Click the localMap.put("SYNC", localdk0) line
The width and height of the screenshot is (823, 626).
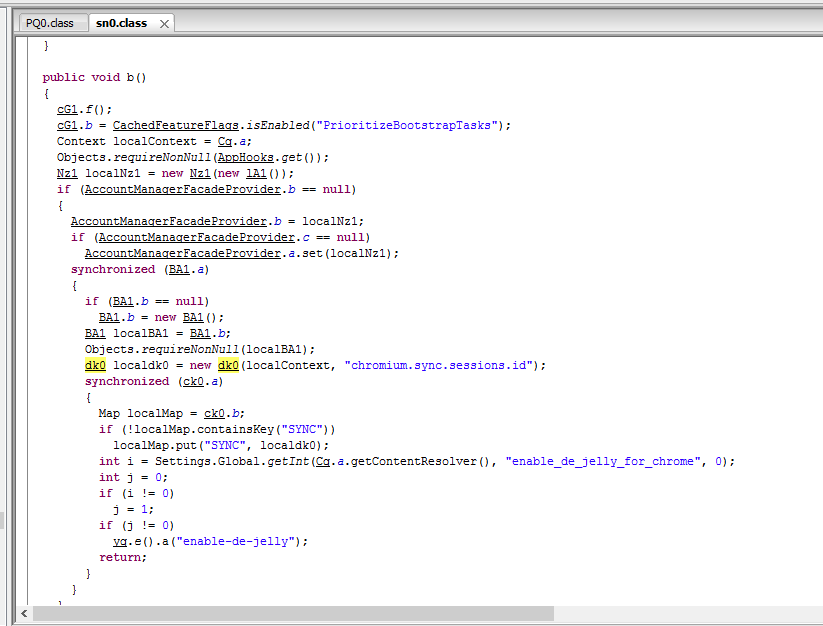pos(221,445)
